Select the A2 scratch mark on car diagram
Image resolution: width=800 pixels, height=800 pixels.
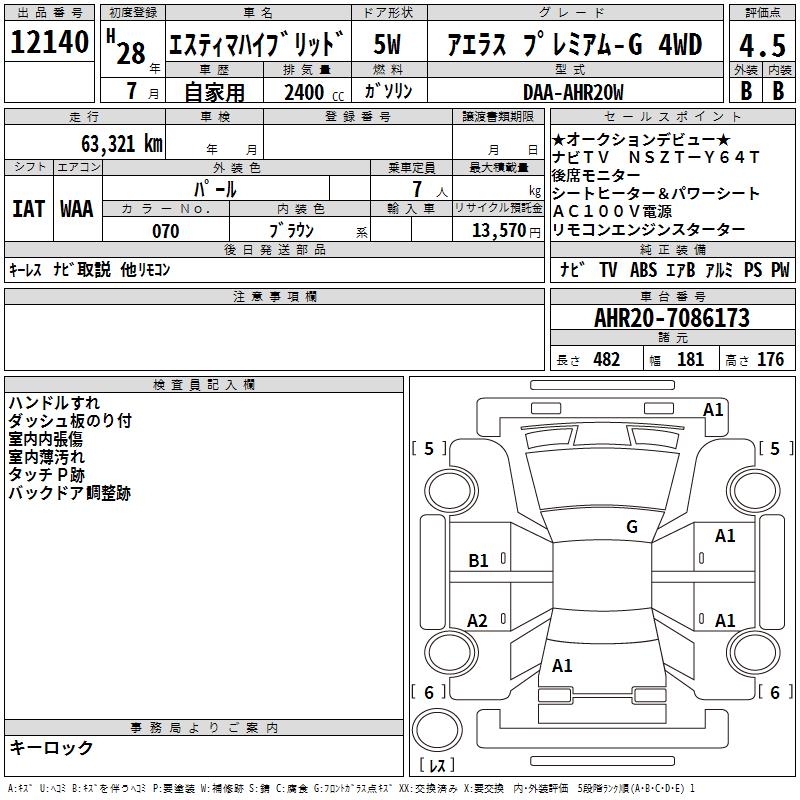478,621
